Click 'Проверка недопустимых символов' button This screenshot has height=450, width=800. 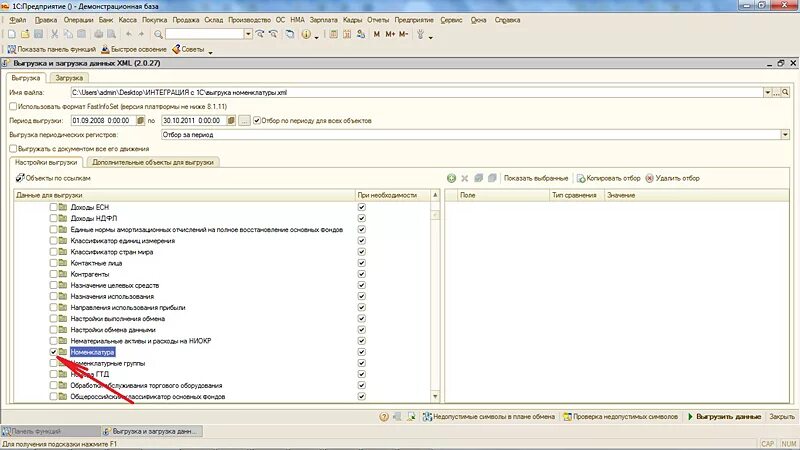tap(620, 417)
